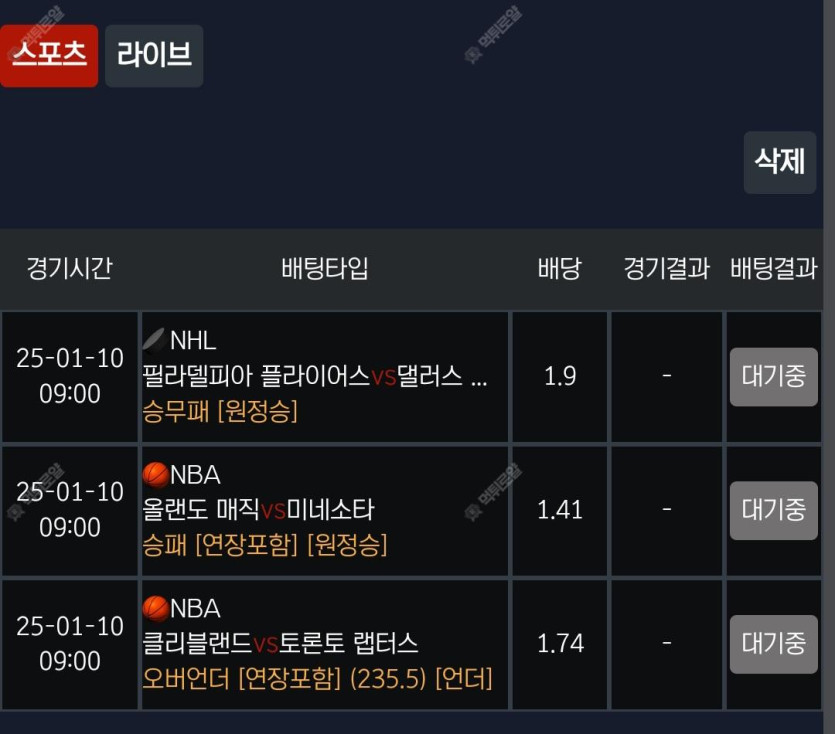Click the 경기결과 column header
835x734 pixels.
(666, 268)
